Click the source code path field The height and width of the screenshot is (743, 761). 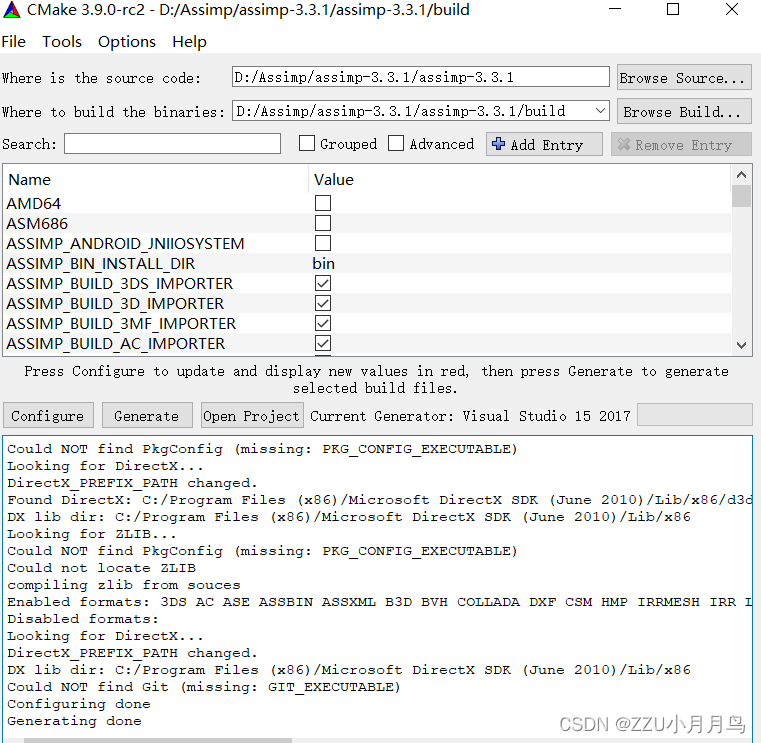420,77
